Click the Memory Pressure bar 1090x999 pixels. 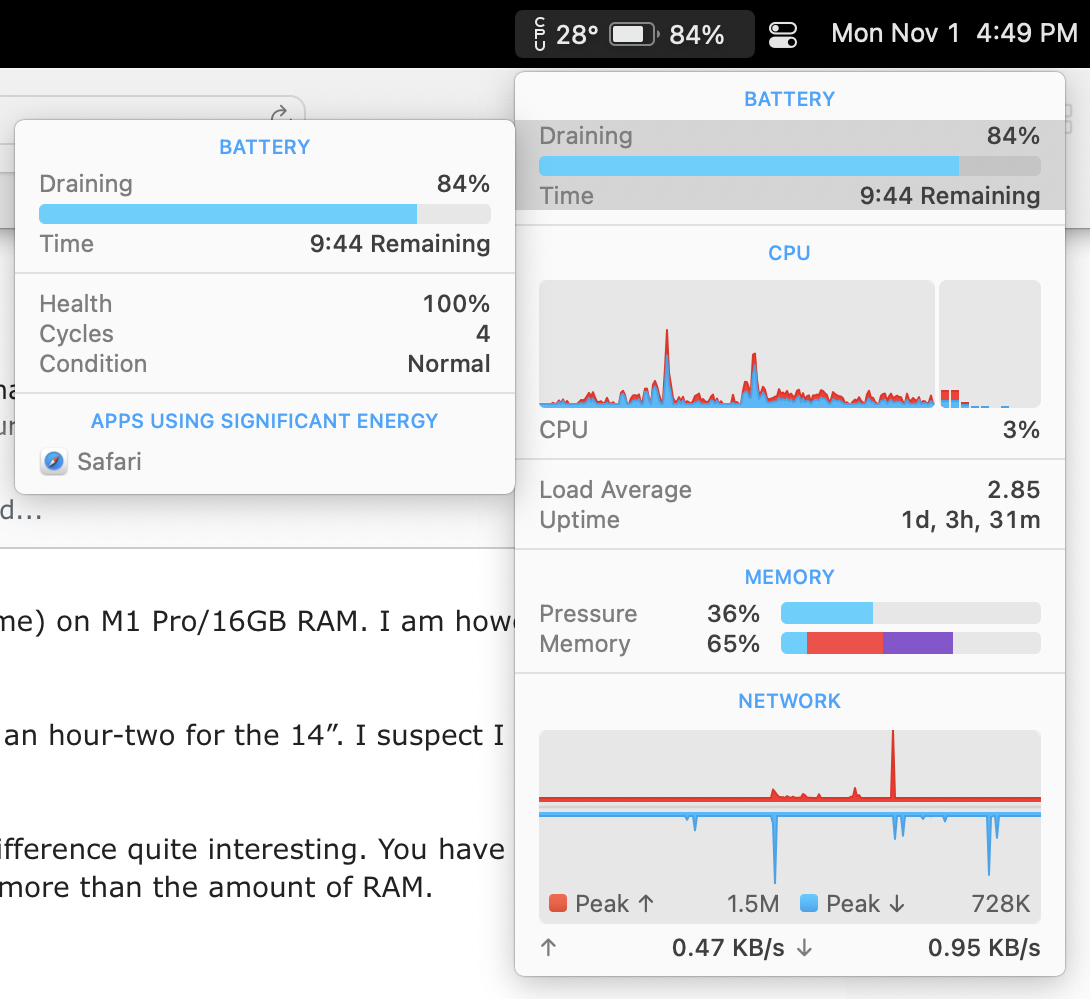[x=910, y=613]
